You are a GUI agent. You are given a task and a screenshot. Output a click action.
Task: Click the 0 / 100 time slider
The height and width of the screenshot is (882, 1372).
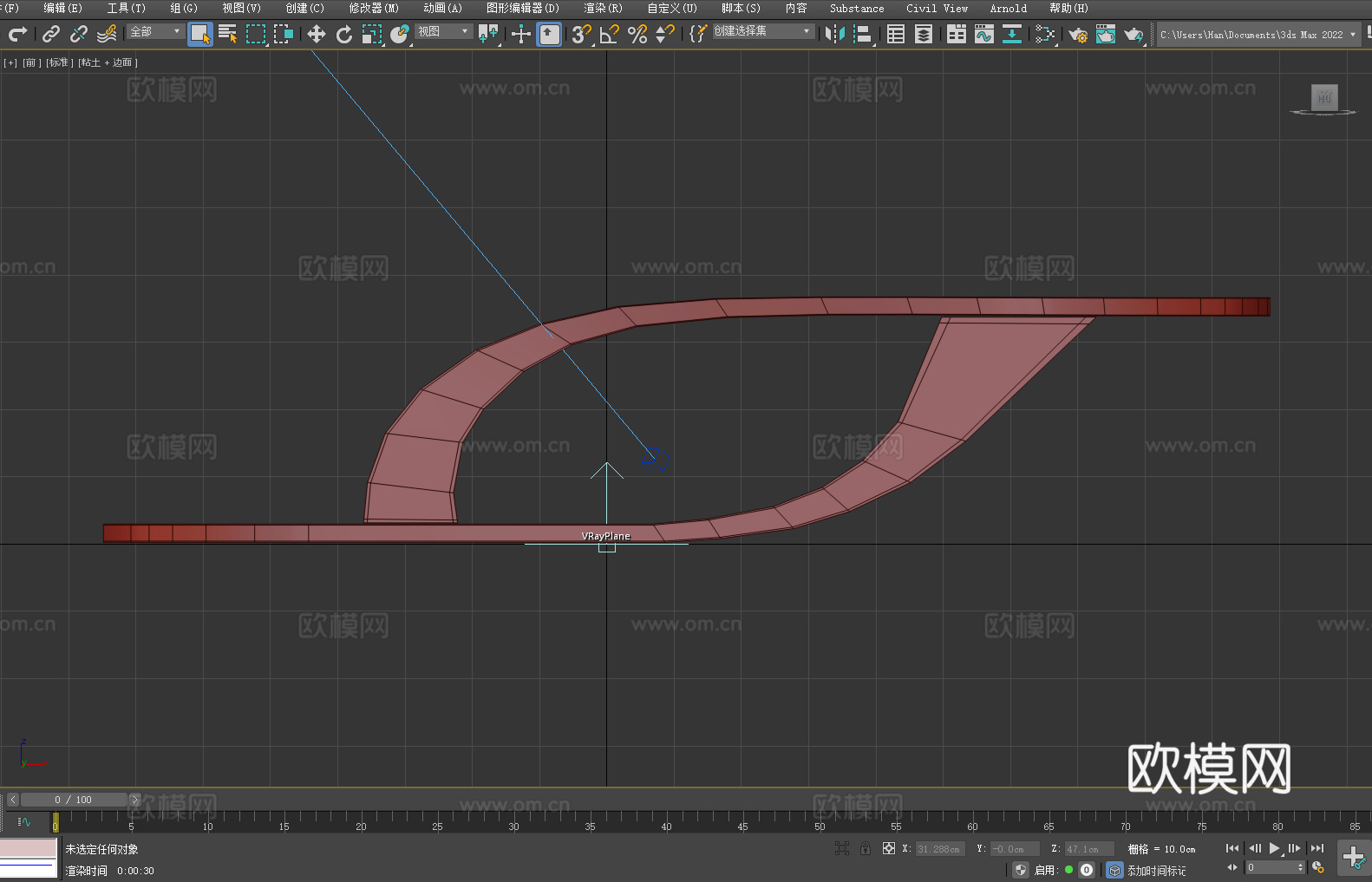(x=74, y=800)
